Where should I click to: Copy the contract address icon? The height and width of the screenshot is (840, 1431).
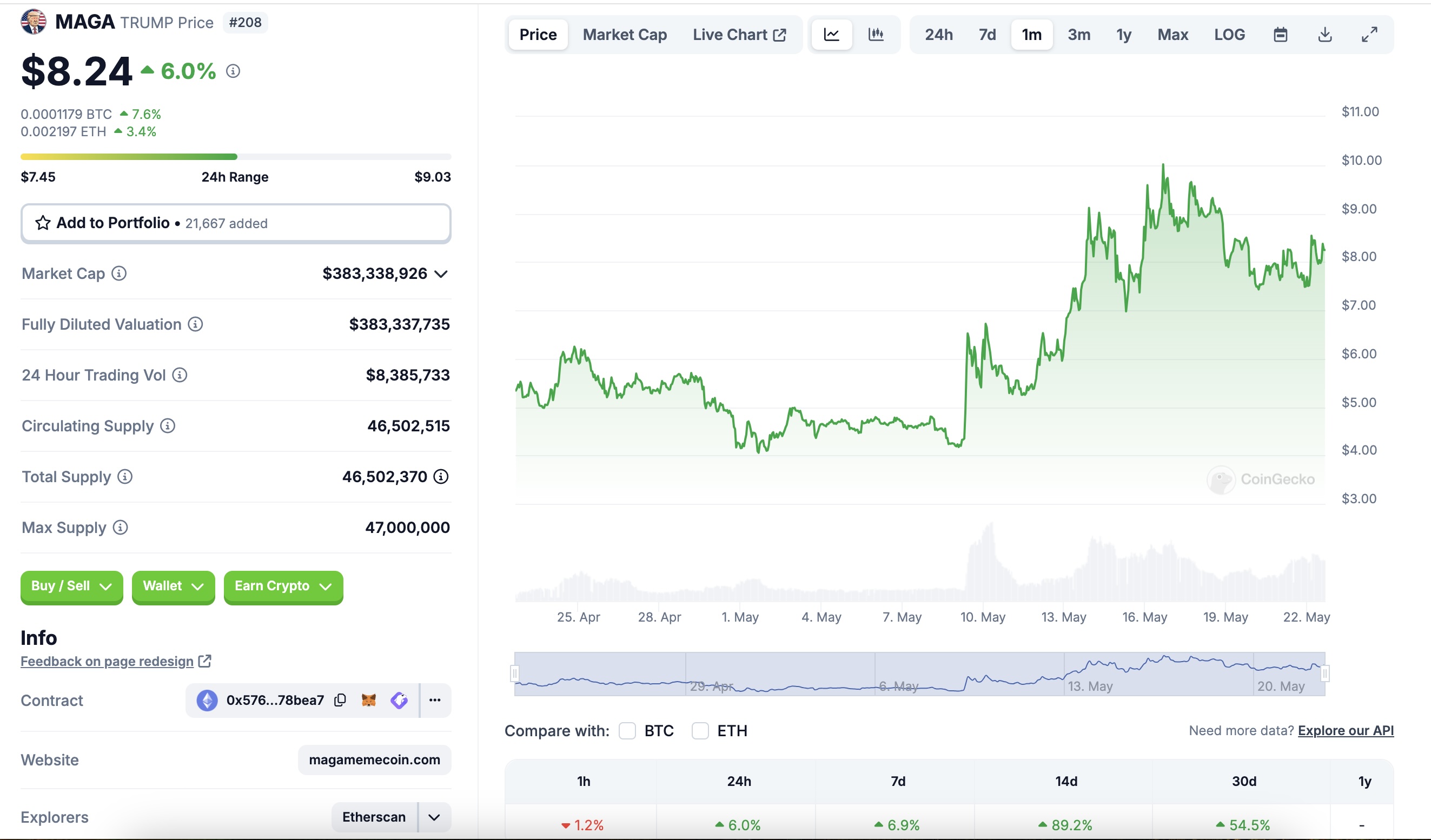coord(340,701)
